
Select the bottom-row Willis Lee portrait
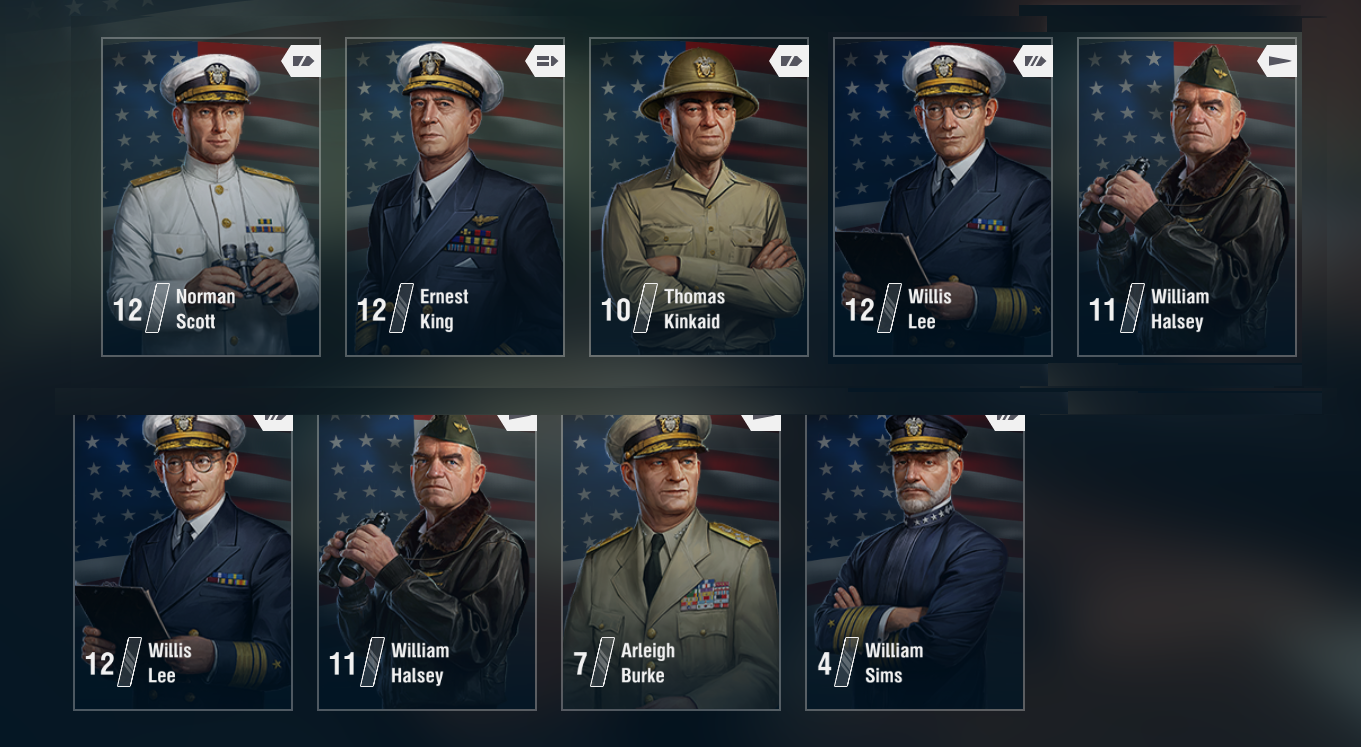183,562
